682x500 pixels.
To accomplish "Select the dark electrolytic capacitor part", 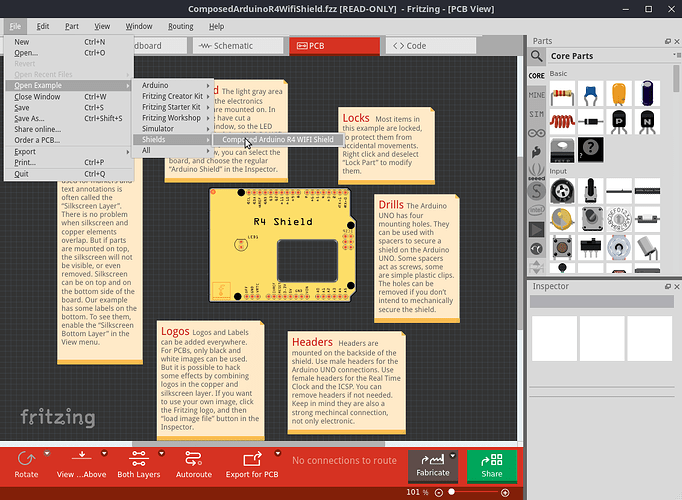I will point(647,94).
